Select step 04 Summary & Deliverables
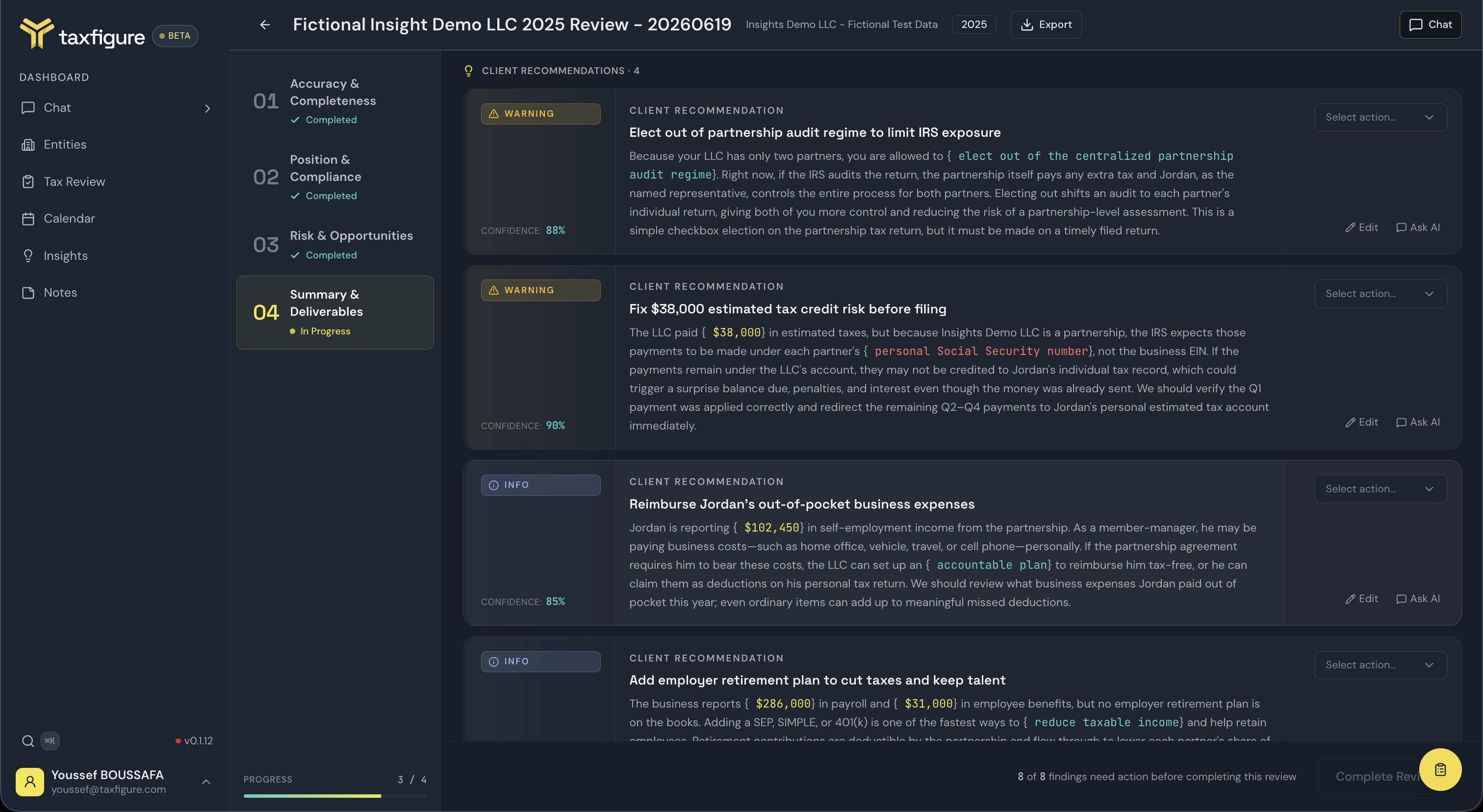Viewport: 1483px width, 812px height. pos(335,312)
